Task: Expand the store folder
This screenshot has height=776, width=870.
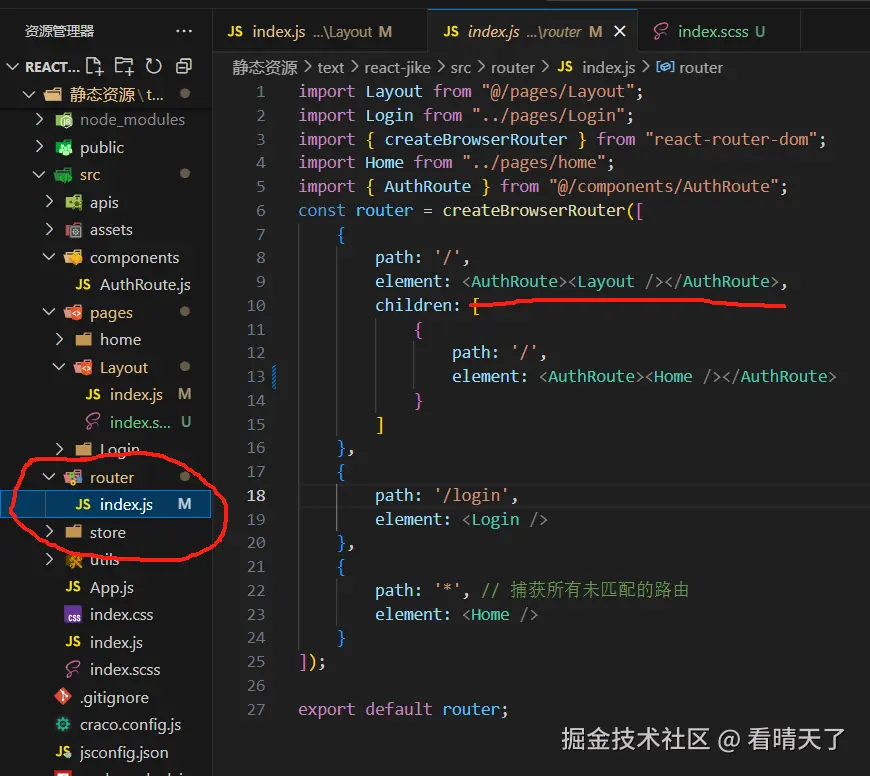Action: pyautogui.click(x=49, y=532)
